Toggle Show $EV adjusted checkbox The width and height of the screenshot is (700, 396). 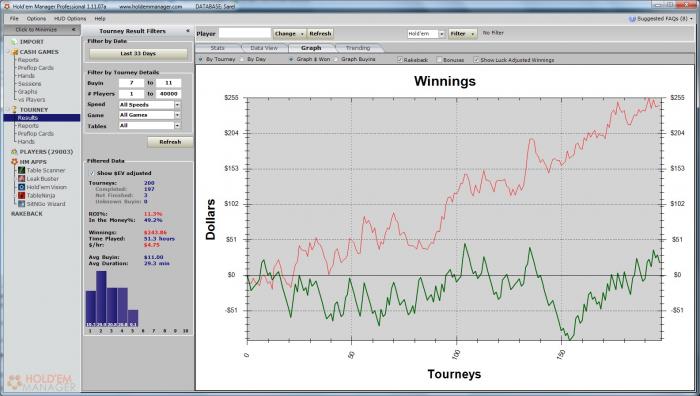pyautogui.click(x=92, y=173)
